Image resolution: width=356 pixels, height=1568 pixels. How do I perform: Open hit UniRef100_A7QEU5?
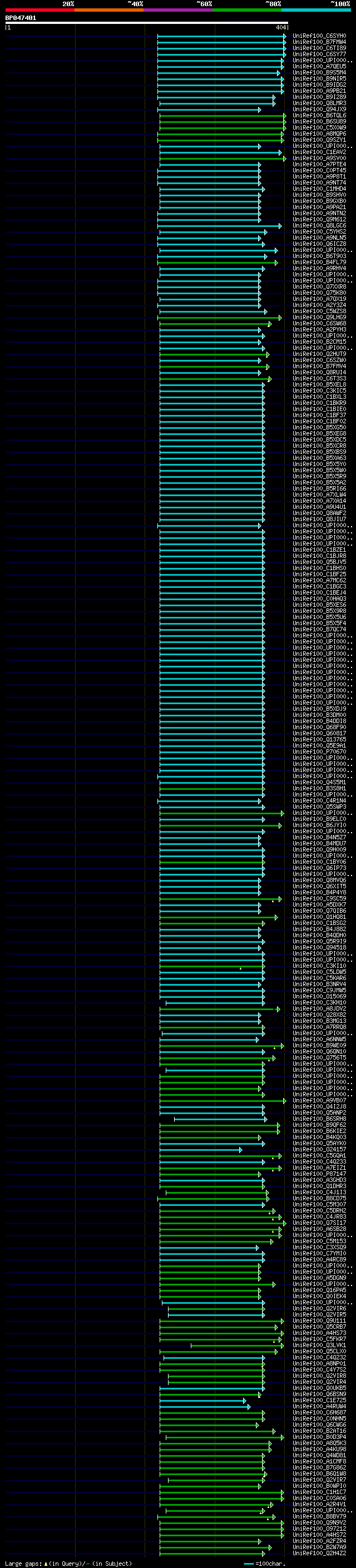coord(319,66)
